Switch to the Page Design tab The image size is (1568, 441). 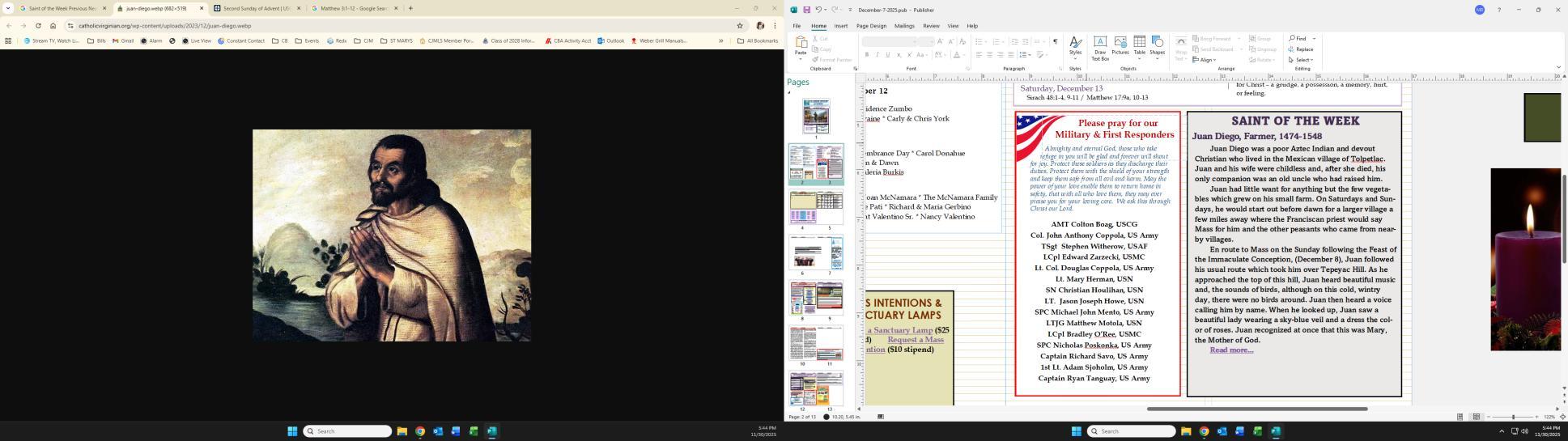click(871, 26)
